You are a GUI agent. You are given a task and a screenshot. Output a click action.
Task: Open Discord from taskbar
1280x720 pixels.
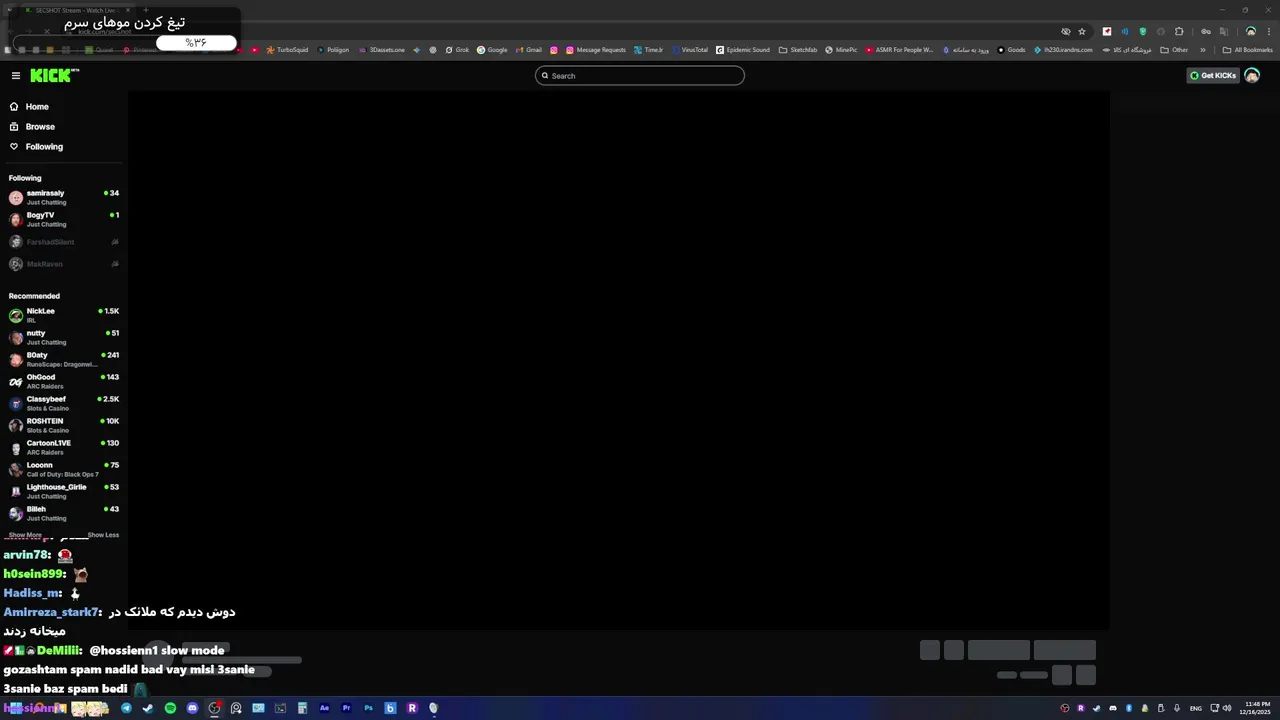tap(192, 708)
